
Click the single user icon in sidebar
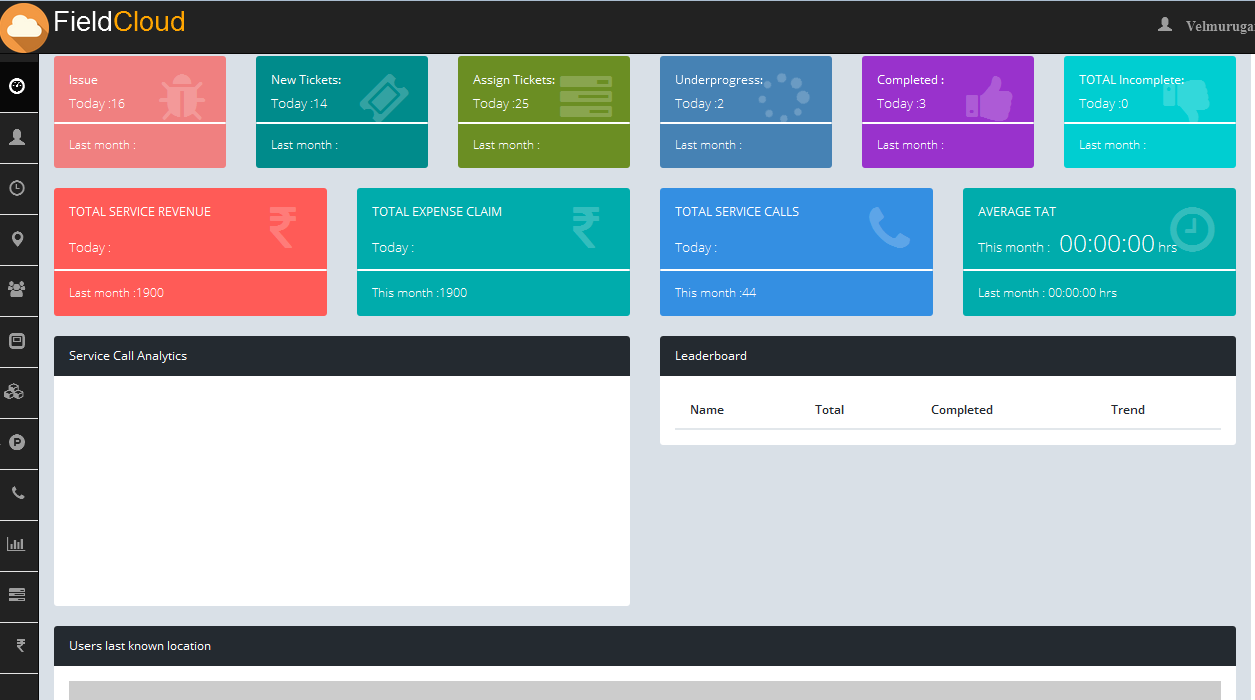[x=17, y=137]
